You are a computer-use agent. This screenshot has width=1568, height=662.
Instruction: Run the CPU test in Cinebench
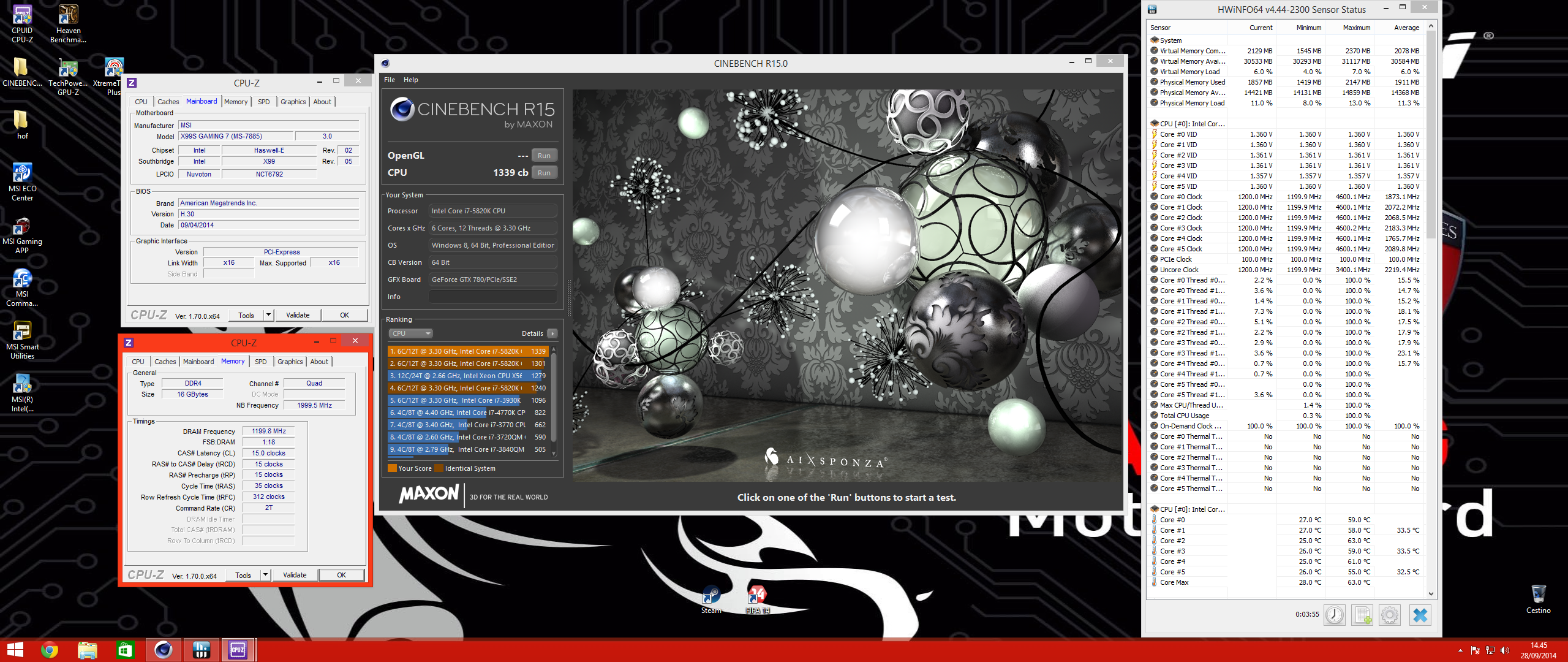point(544,173)
